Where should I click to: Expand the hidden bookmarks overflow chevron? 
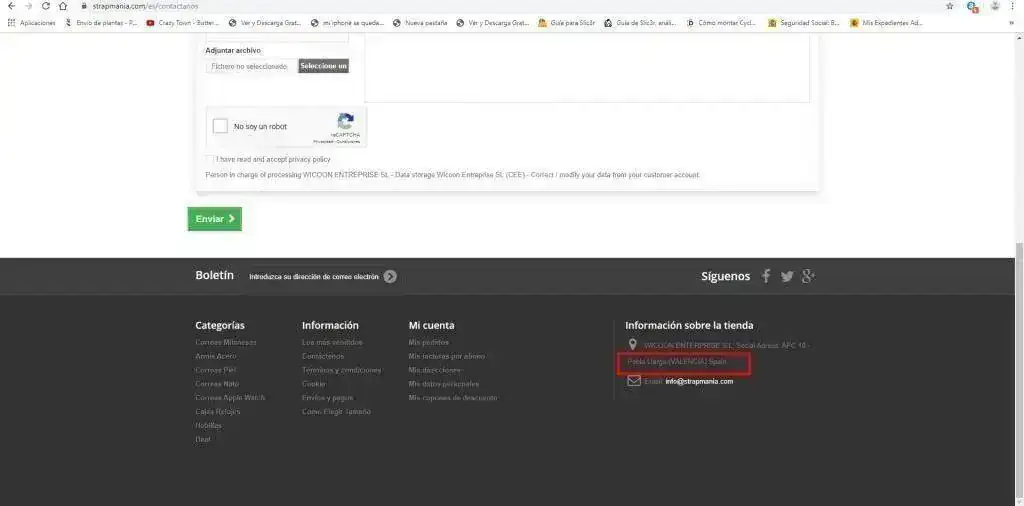pyautogui.click(x=1011, y=22)
